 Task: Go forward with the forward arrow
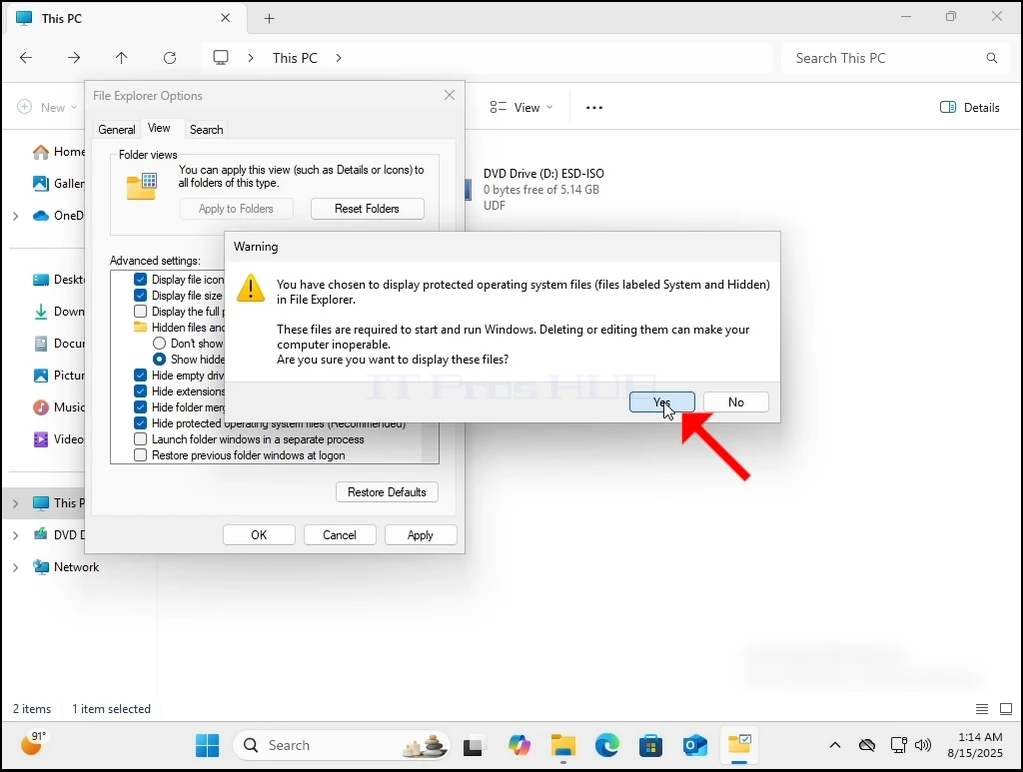tap(74, 57)
